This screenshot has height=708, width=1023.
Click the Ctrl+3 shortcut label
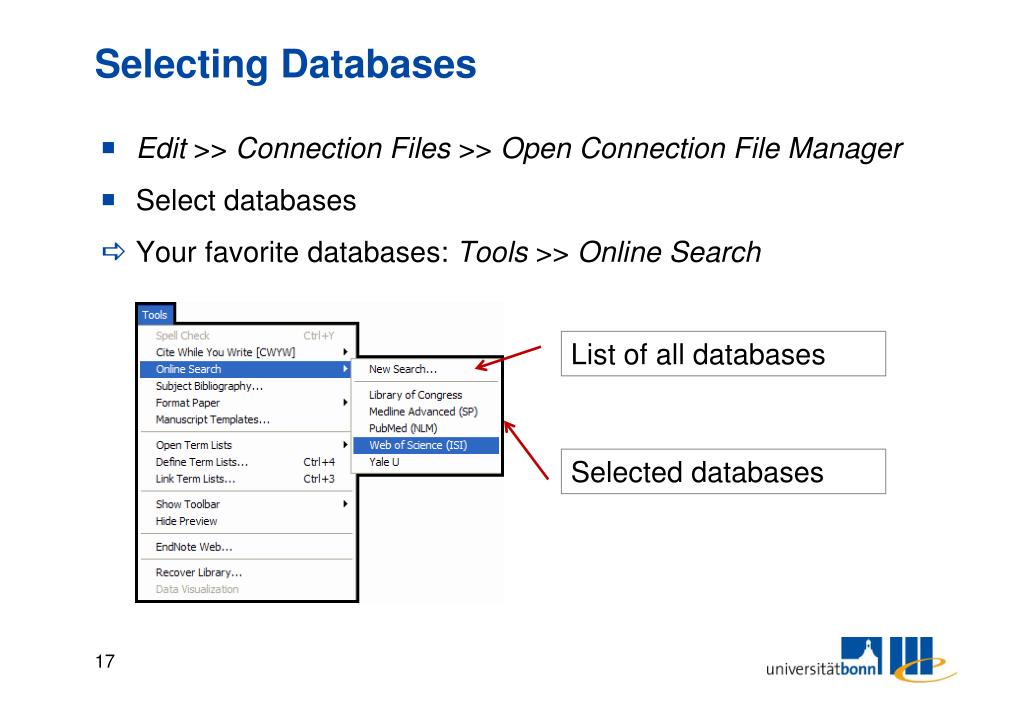[319, 479]
